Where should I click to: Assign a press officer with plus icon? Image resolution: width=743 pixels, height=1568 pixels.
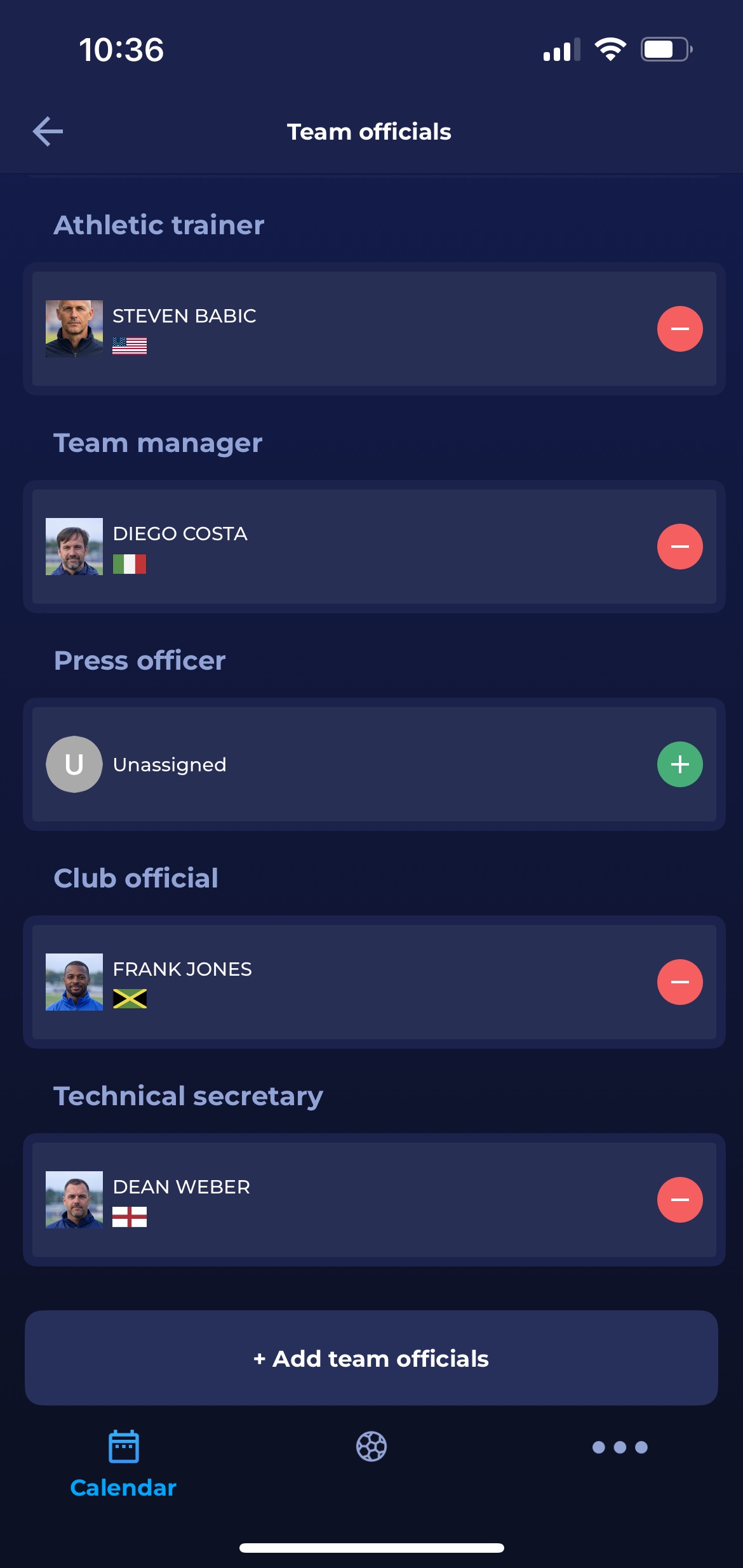pyautogui.click(x=679, y=764)
